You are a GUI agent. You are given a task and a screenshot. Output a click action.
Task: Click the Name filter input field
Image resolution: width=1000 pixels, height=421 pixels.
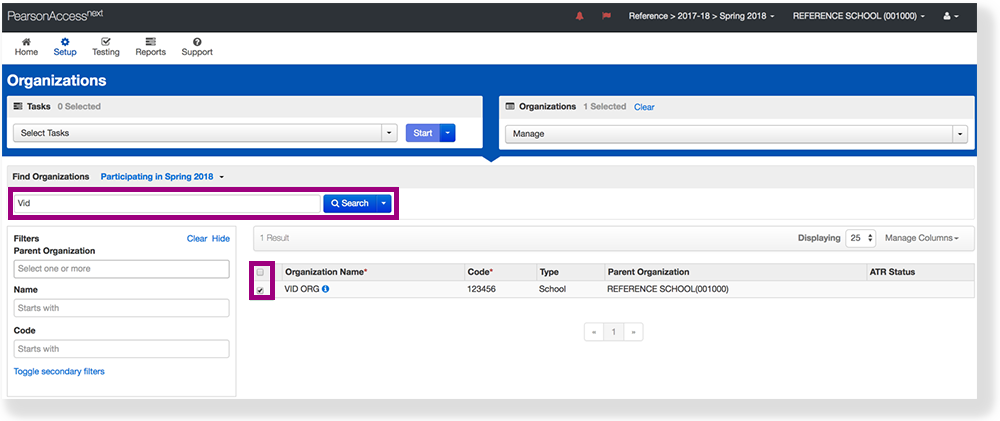click(121, 308)
